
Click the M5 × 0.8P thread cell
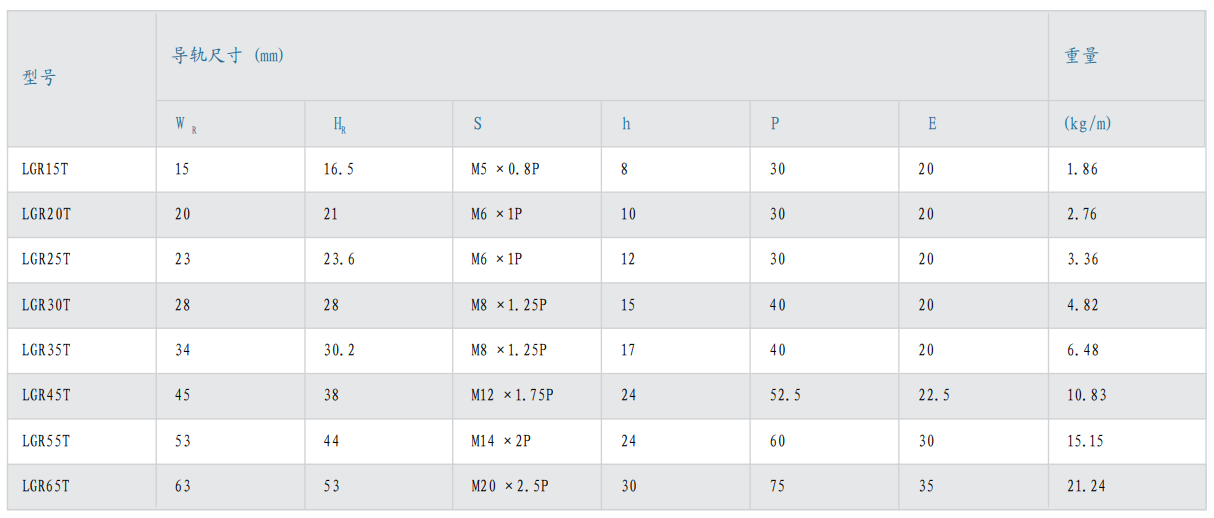[x=505, y=169]
